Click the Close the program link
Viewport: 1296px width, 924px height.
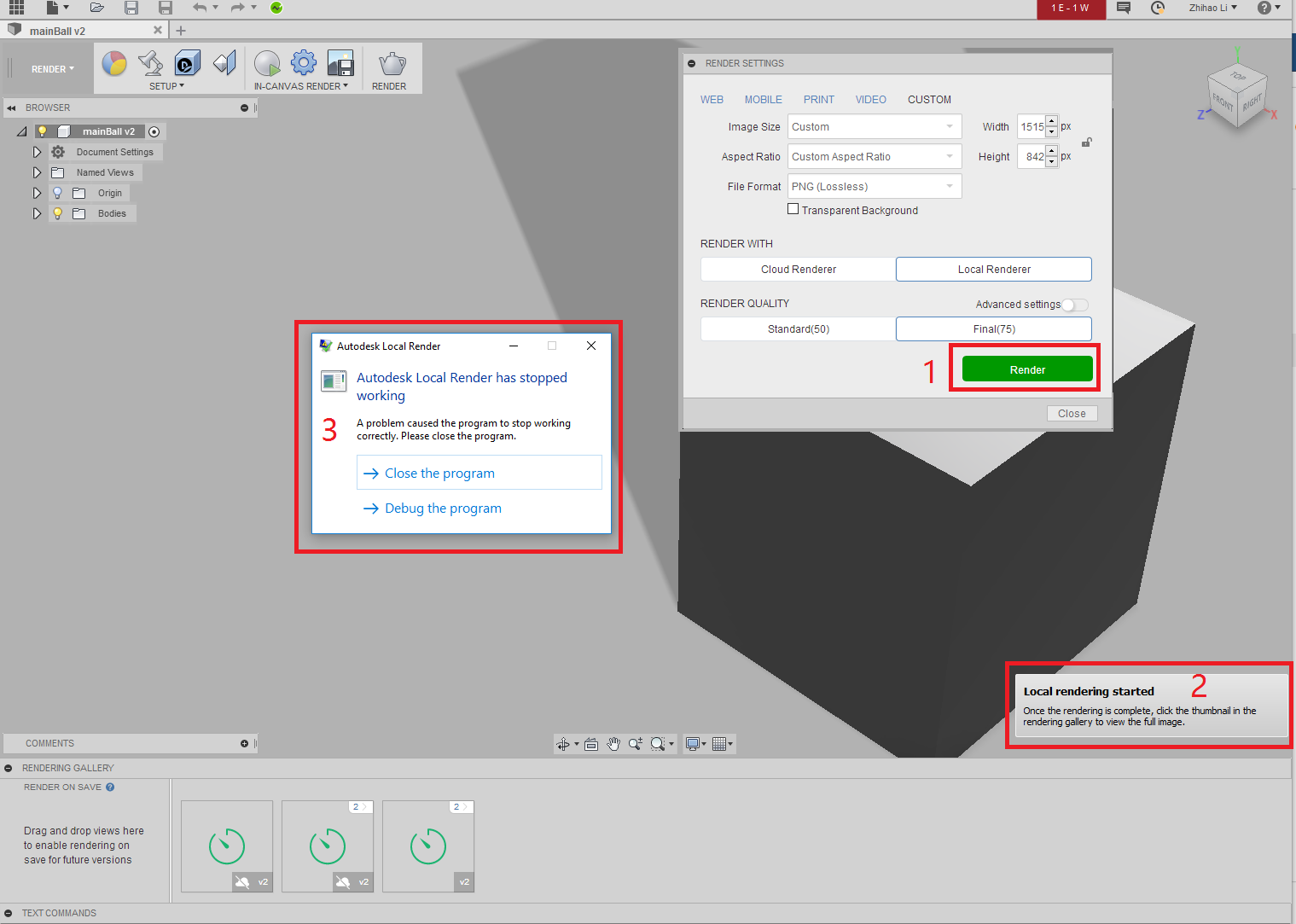click(x=439, y=473)
